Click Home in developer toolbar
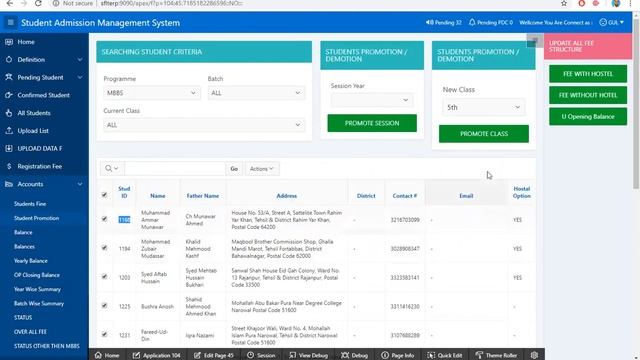 coord(107,355)
